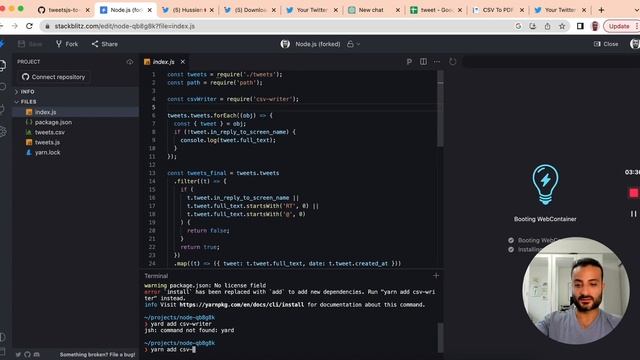Switch to the CSV To PDF tab

tap(498, 10)
